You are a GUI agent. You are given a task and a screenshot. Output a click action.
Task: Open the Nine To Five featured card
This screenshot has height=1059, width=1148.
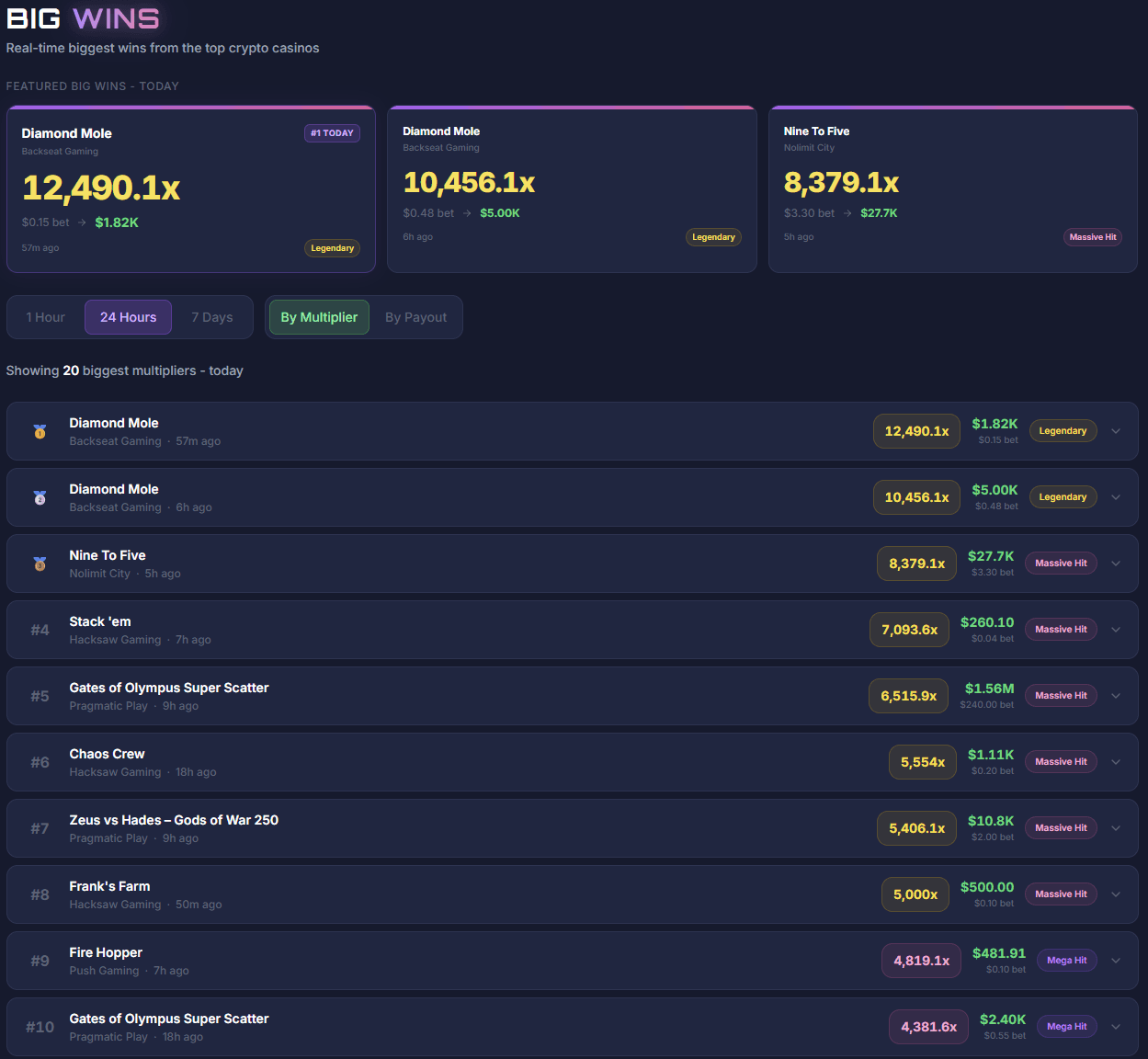point(953,188)
